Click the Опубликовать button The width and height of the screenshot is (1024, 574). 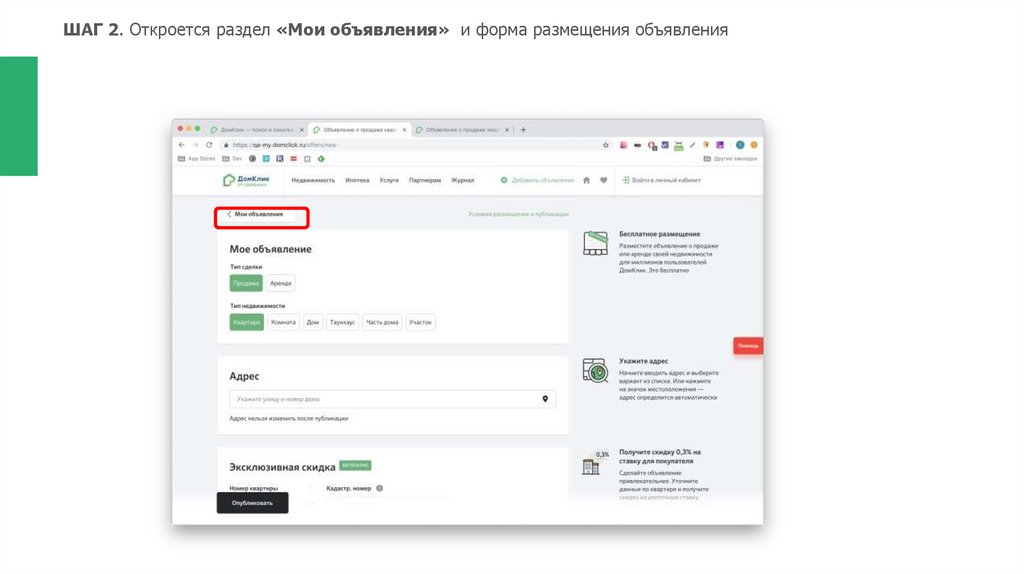click(252, 503)
